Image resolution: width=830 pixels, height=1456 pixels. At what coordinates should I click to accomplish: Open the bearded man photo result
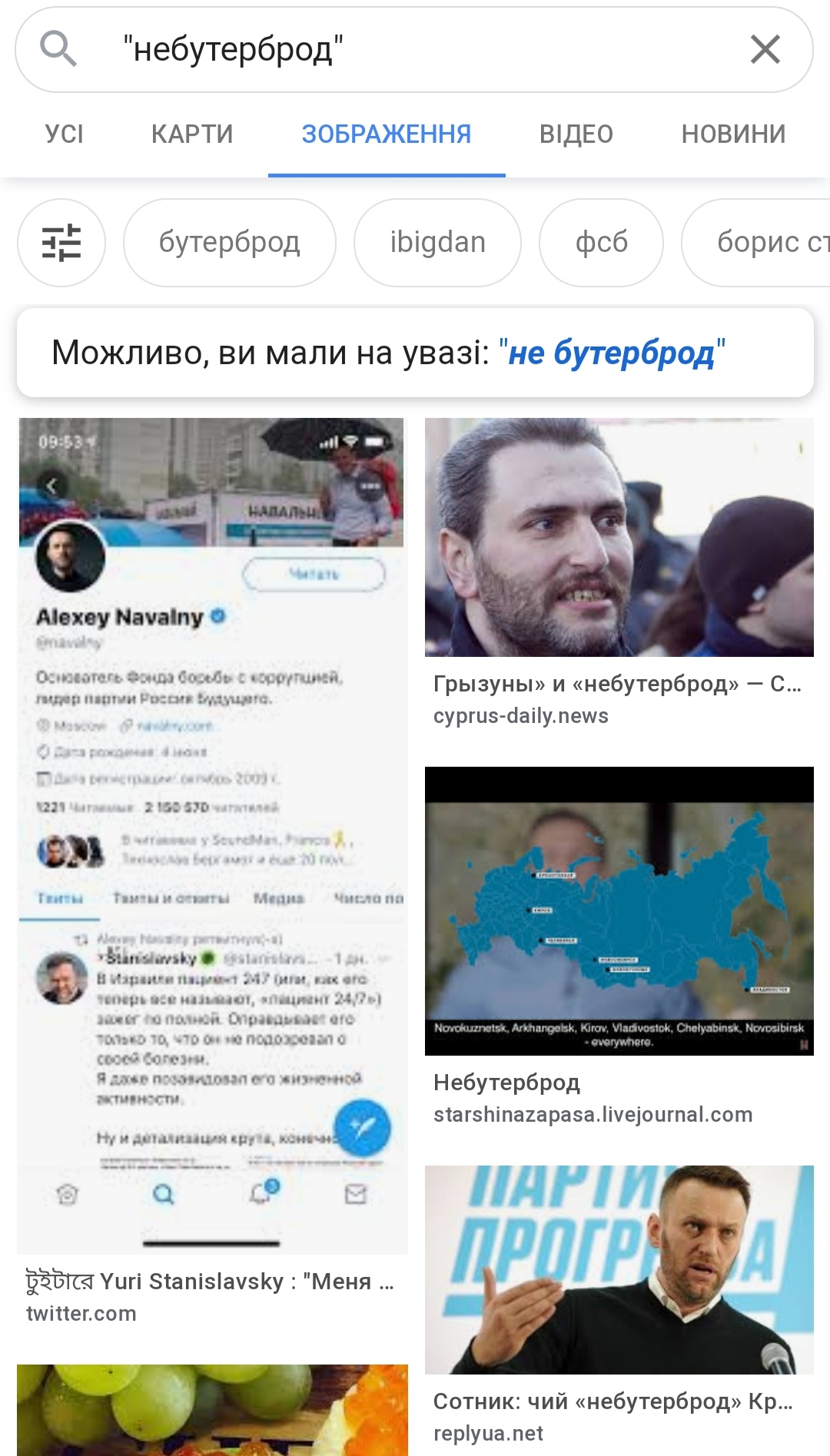click(x=619, y=537)
